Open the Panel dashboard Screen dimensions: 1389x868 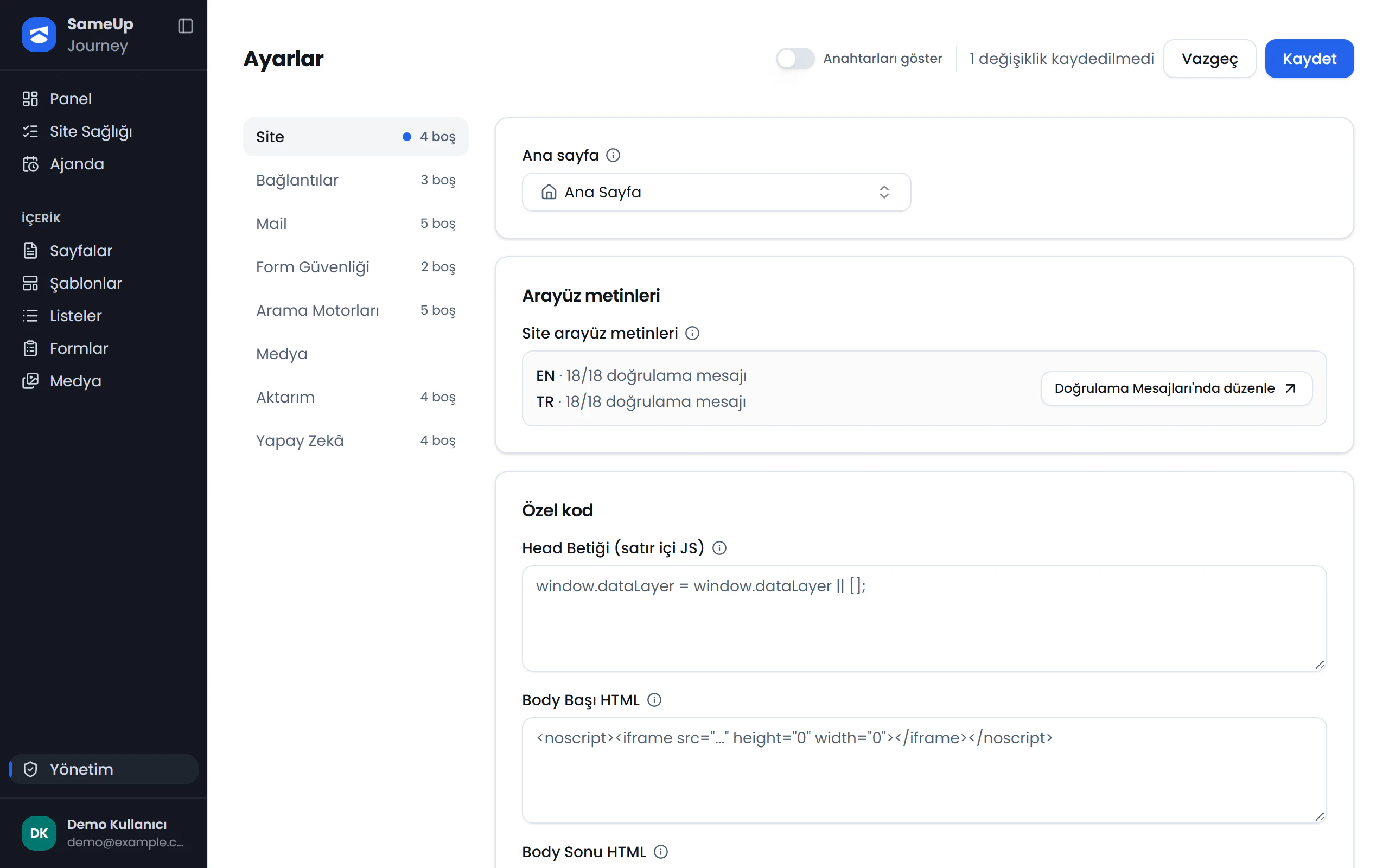pos(103,99)
